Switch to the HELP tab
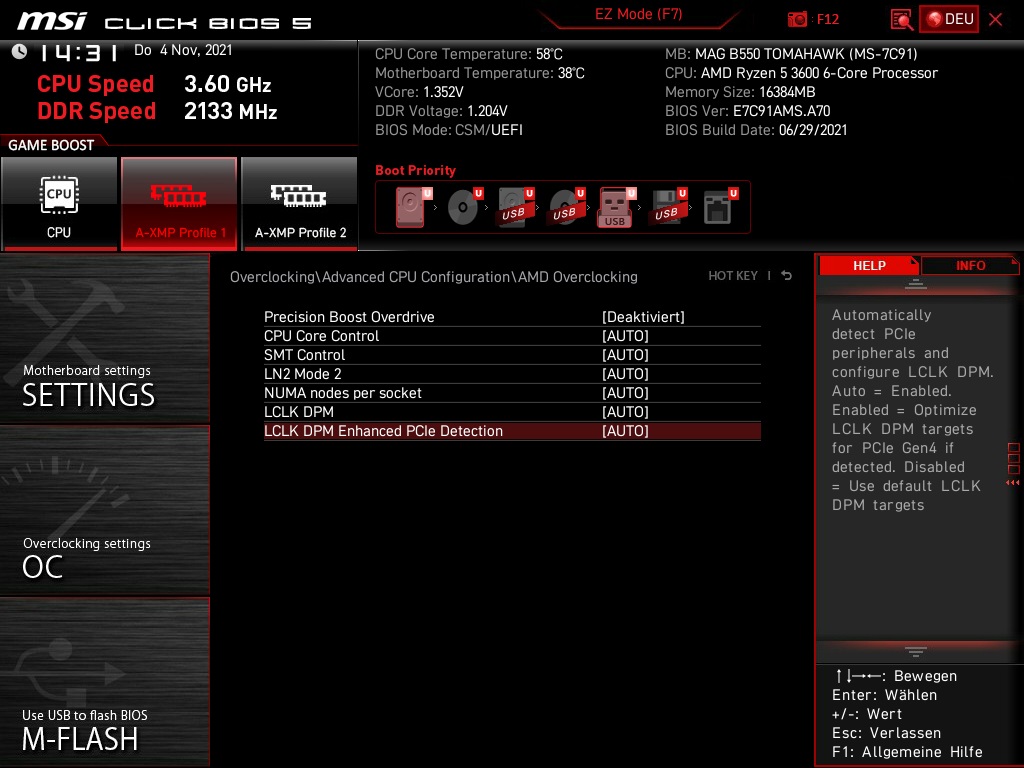1024x768 pixels. point(869,266)
